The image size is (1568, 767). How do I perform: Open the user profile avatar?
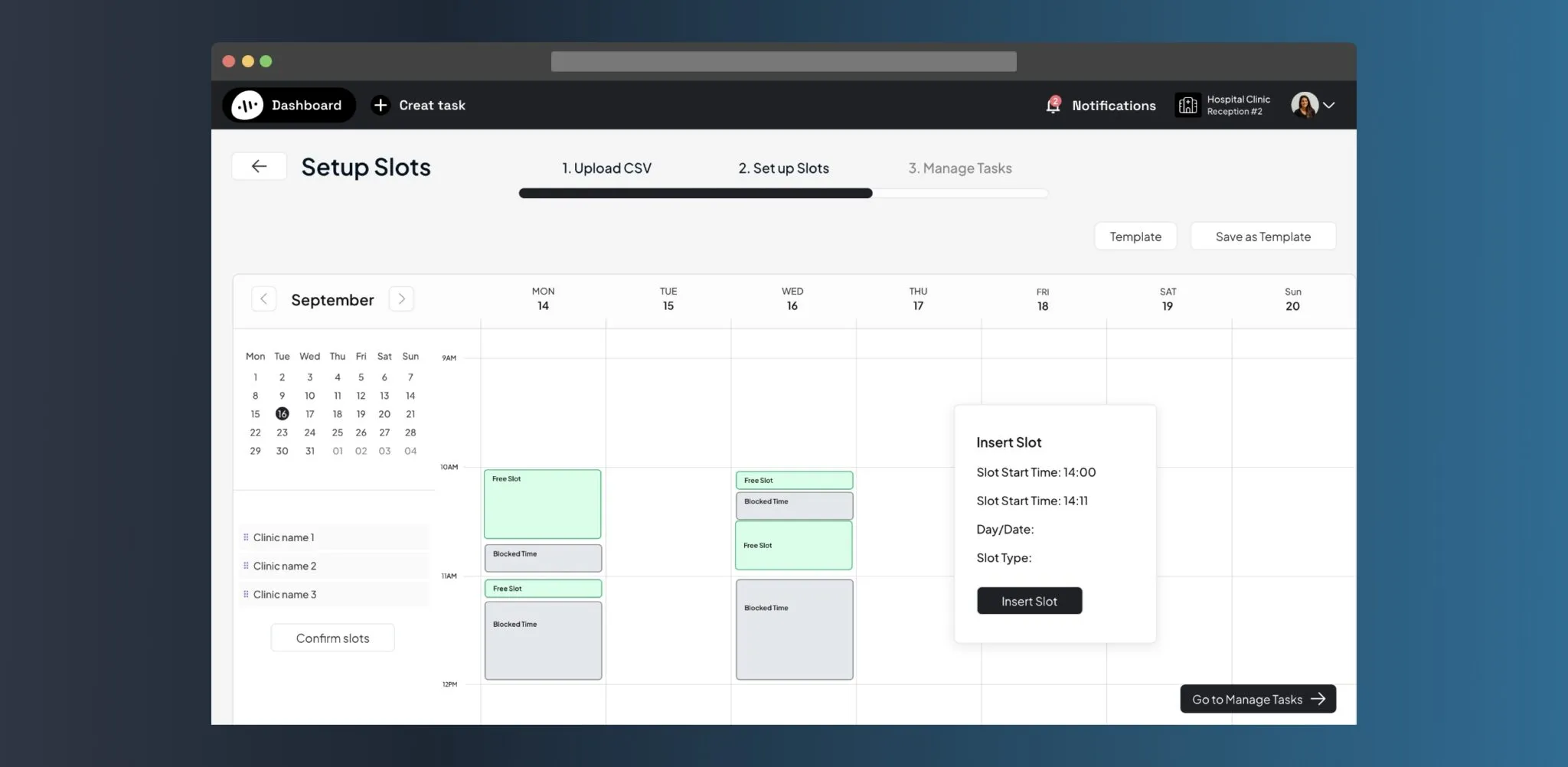point(1304,105)
